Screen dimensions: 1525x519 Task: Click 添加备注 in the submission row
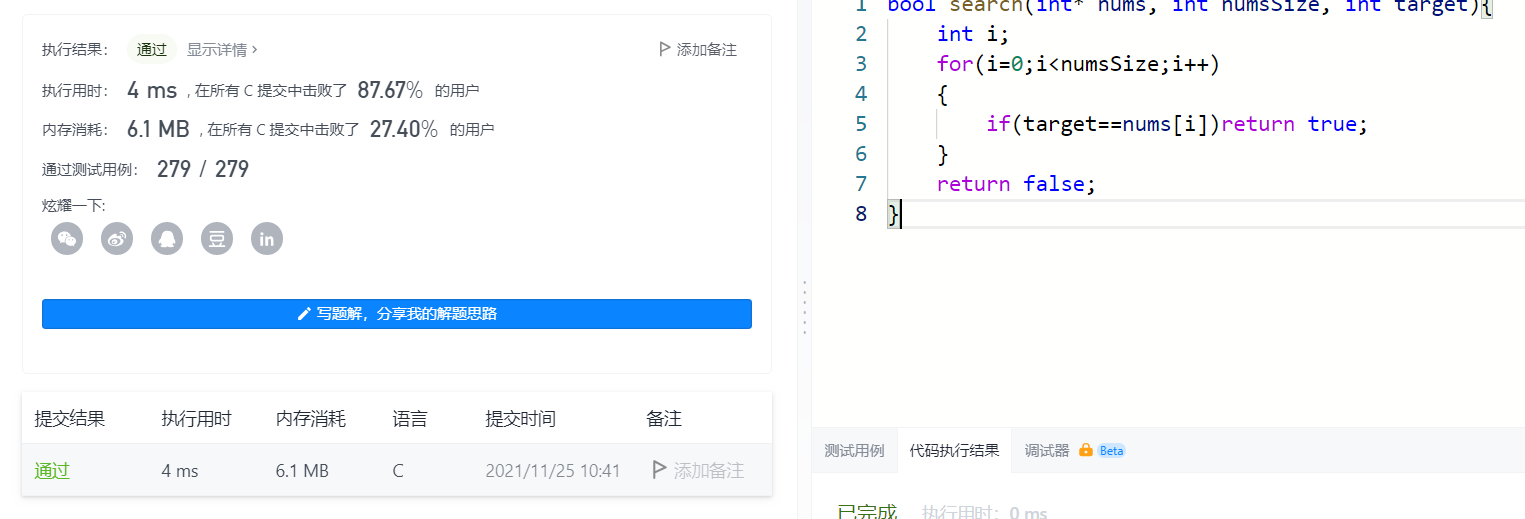698,470
